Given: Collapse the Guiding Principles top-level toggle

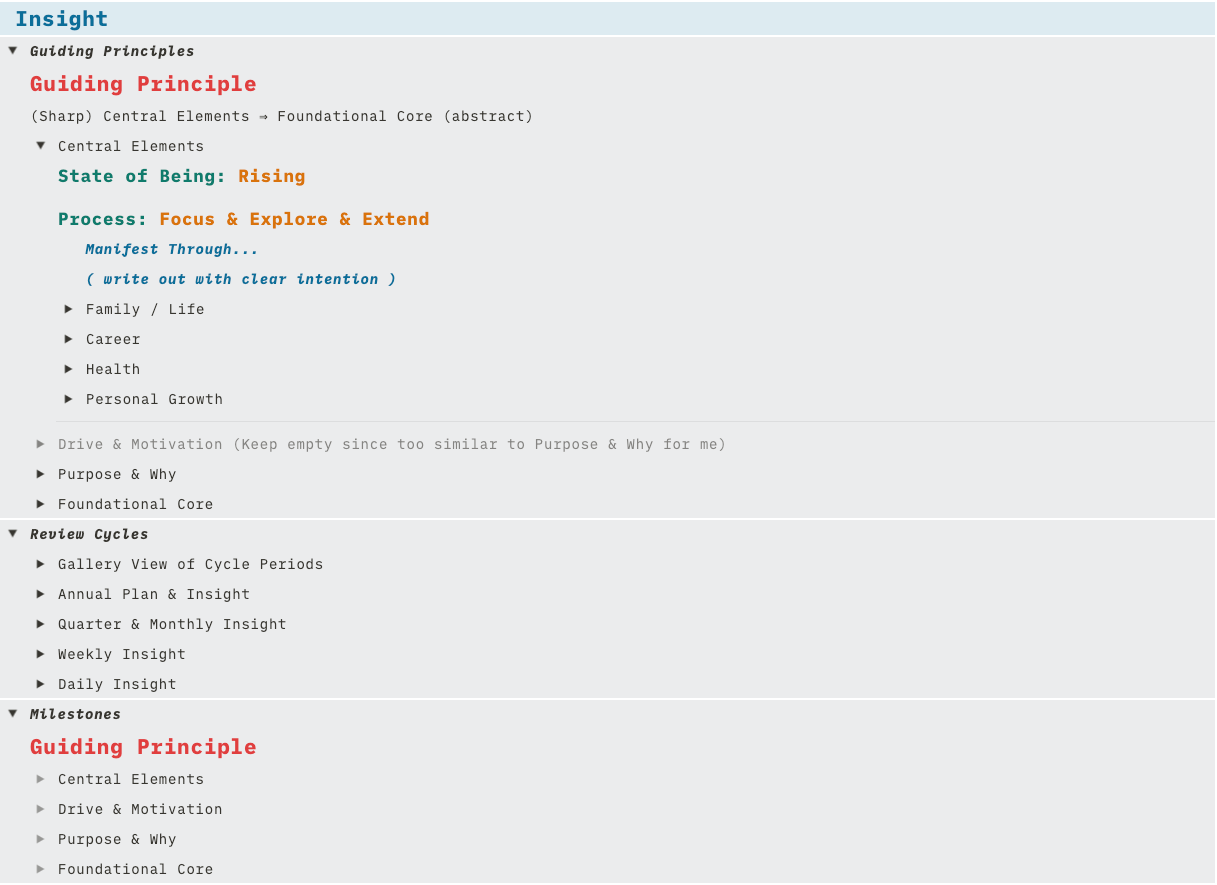Looking at the screenshot, I should [13, 50].
